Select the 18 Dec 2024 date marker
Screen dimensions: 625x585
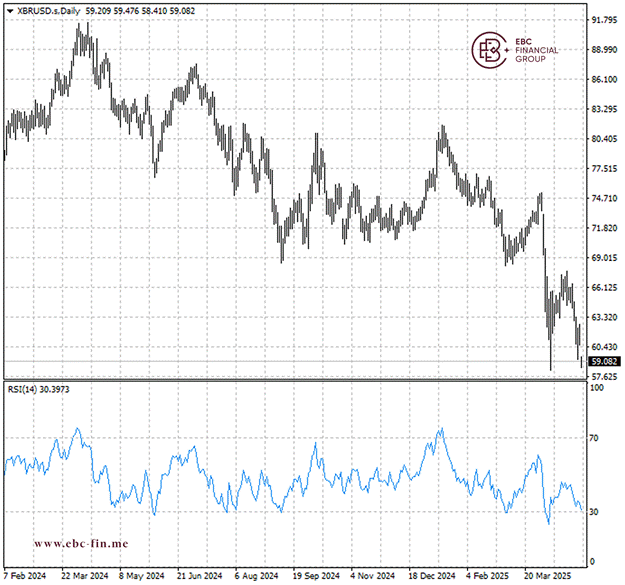tap(432, 576)
